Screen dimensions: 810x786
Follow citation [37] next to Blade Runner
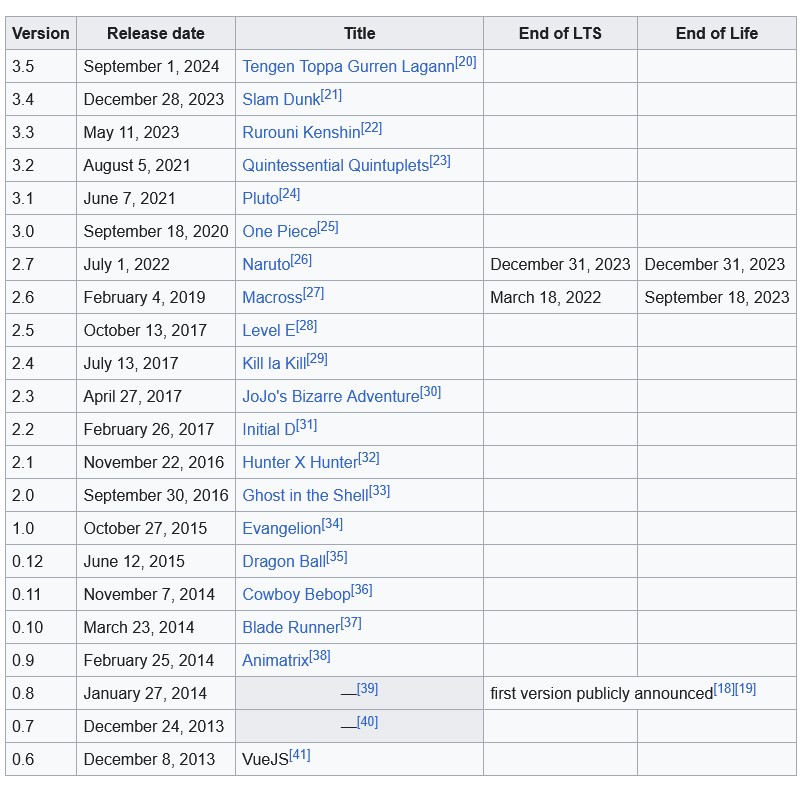pyautogui.click(x=351, y=624)
